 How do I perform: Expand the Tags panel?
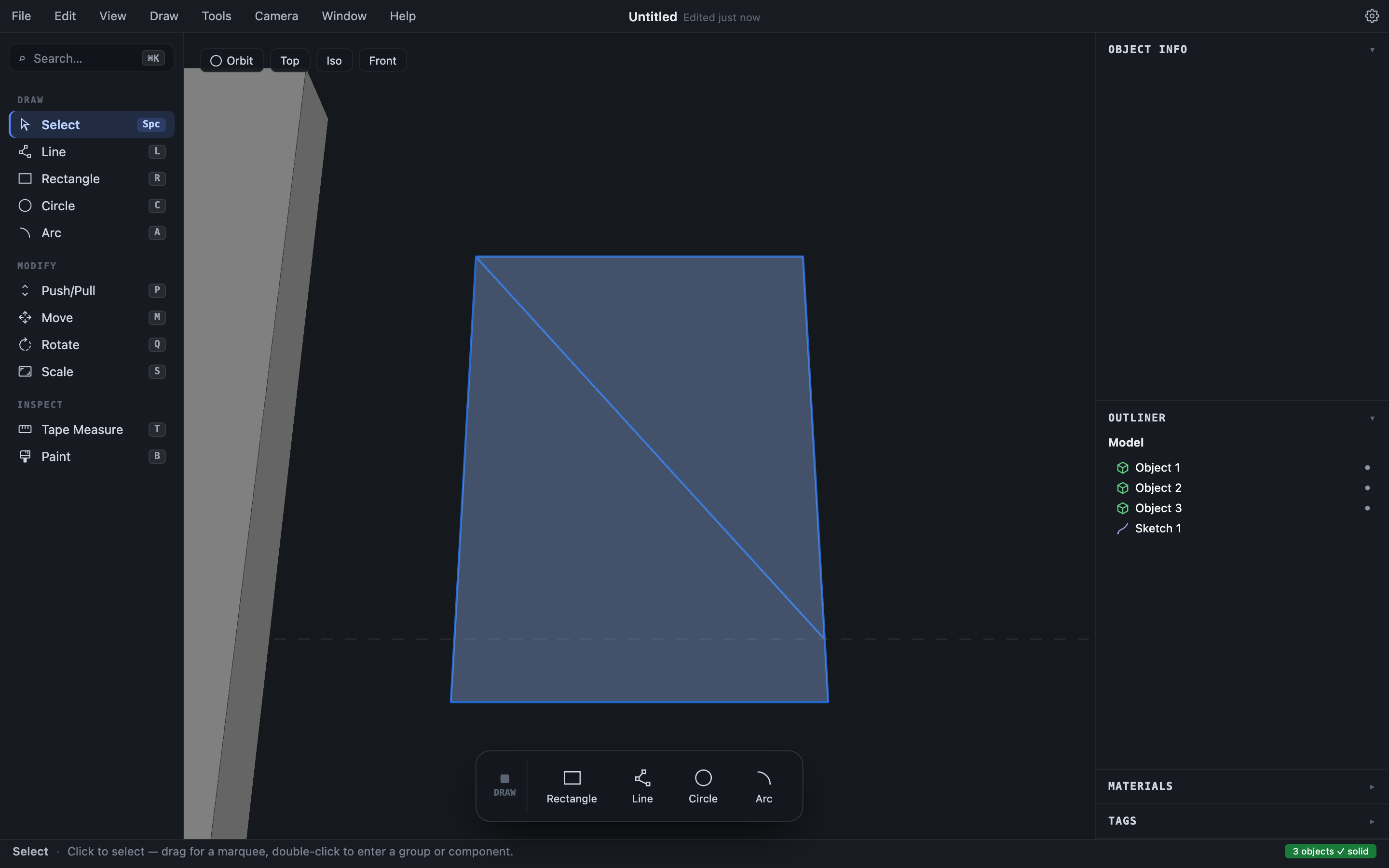[x=1372, y=822]
